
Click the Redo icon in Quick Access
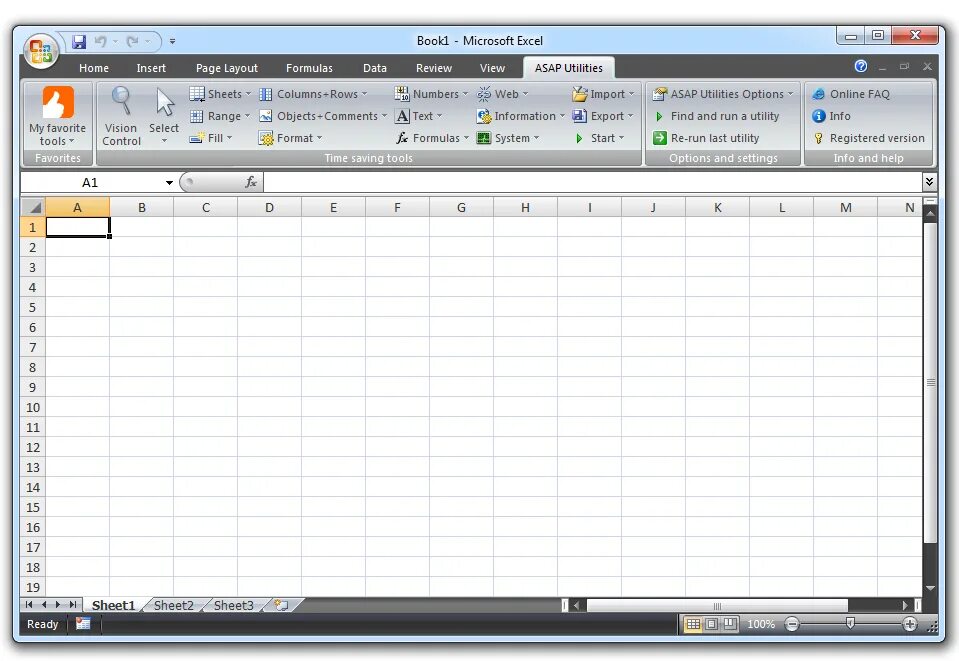[x=132, y=42]
